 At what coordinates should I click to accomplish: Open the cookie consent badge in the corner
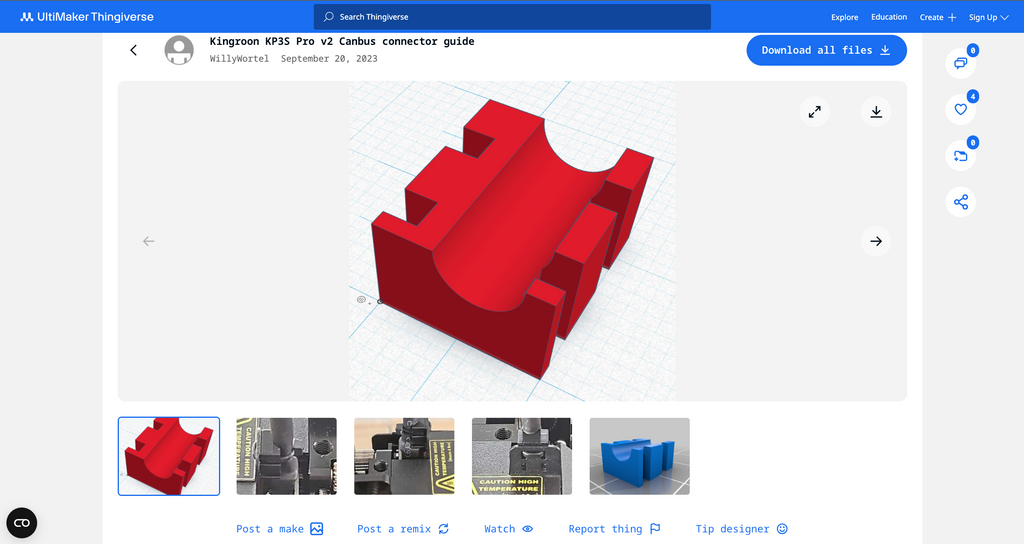(x=22, y=523)
